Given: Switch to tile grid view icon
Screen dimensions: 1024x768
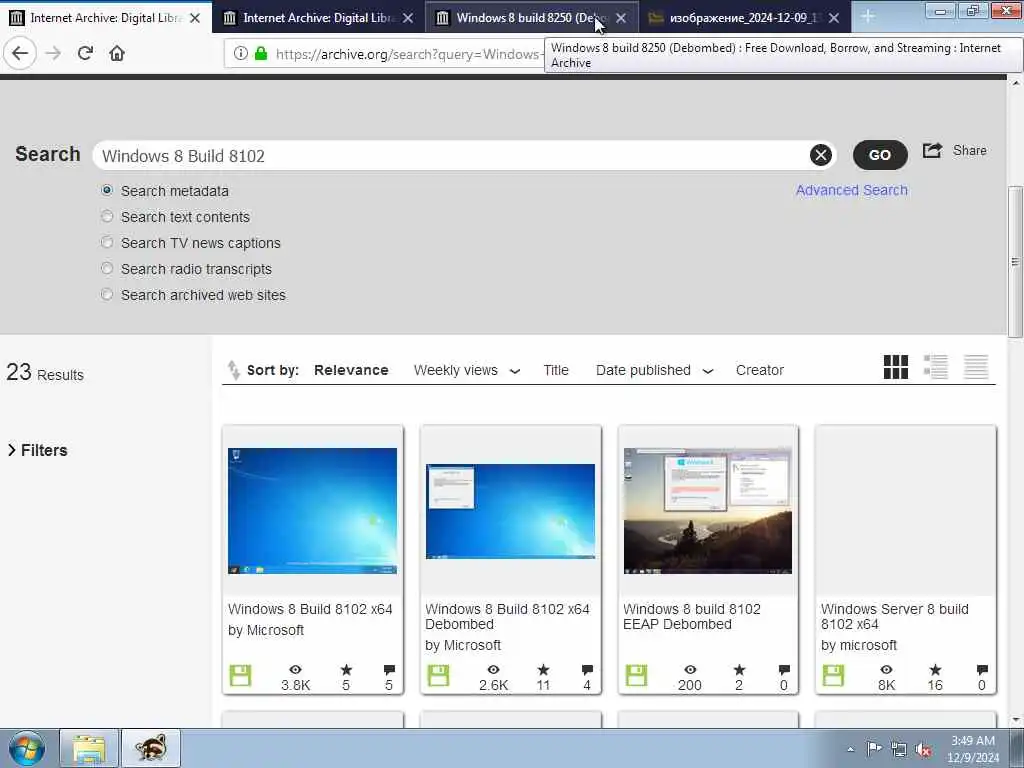Looking at the screenshot, I should click(x=895, y=367).
